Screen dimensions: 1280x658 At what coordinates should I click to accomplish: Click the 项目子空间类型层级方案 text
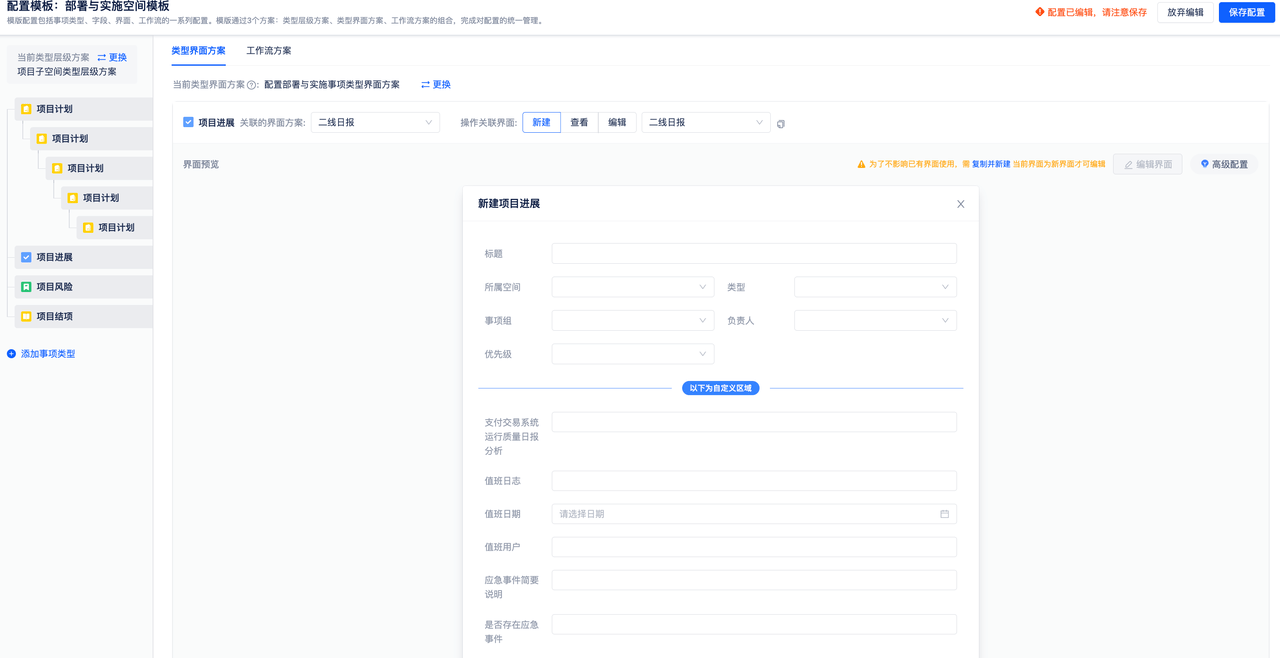67,72
